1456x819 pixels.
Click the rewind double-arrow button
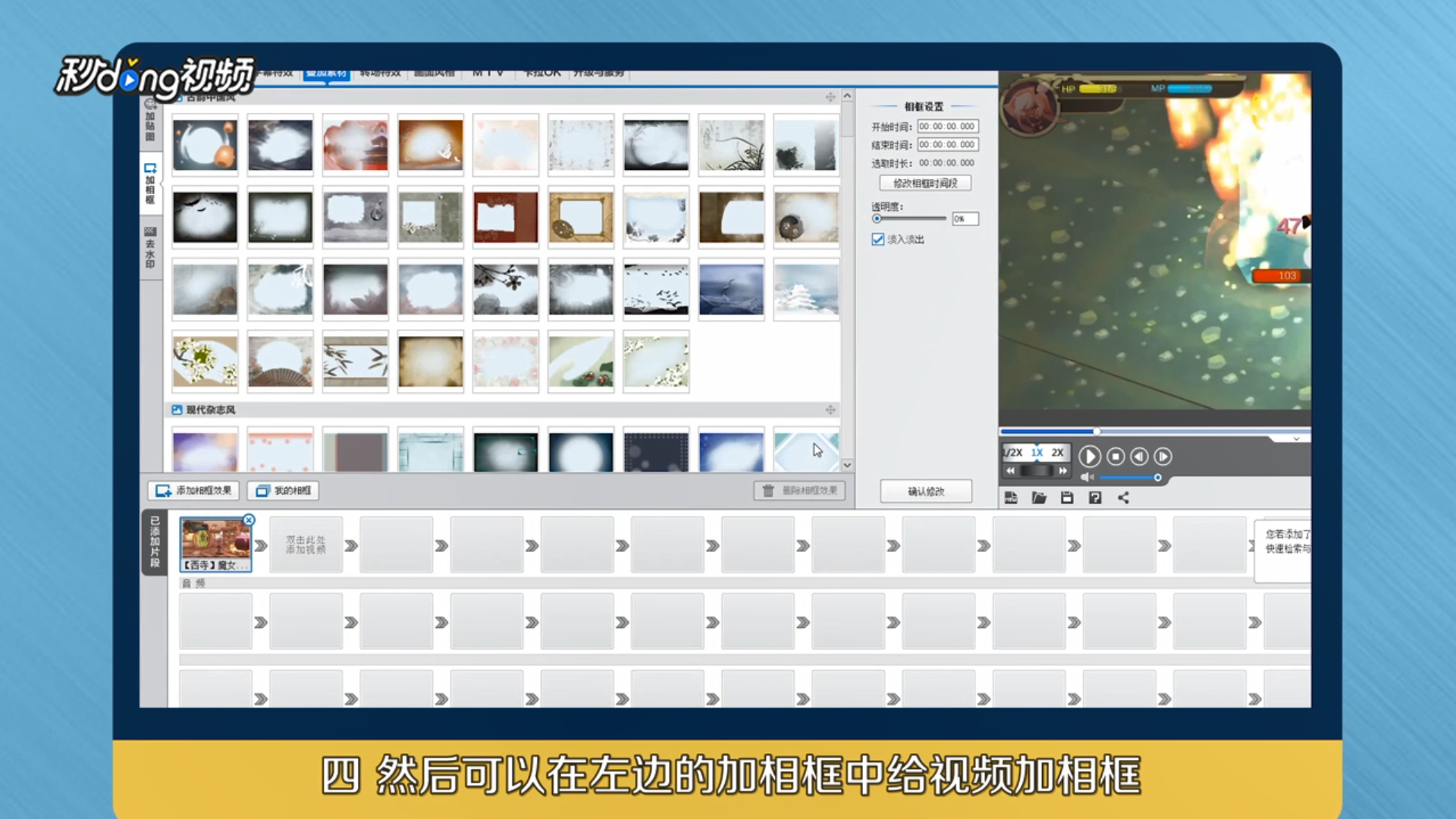1010,471
